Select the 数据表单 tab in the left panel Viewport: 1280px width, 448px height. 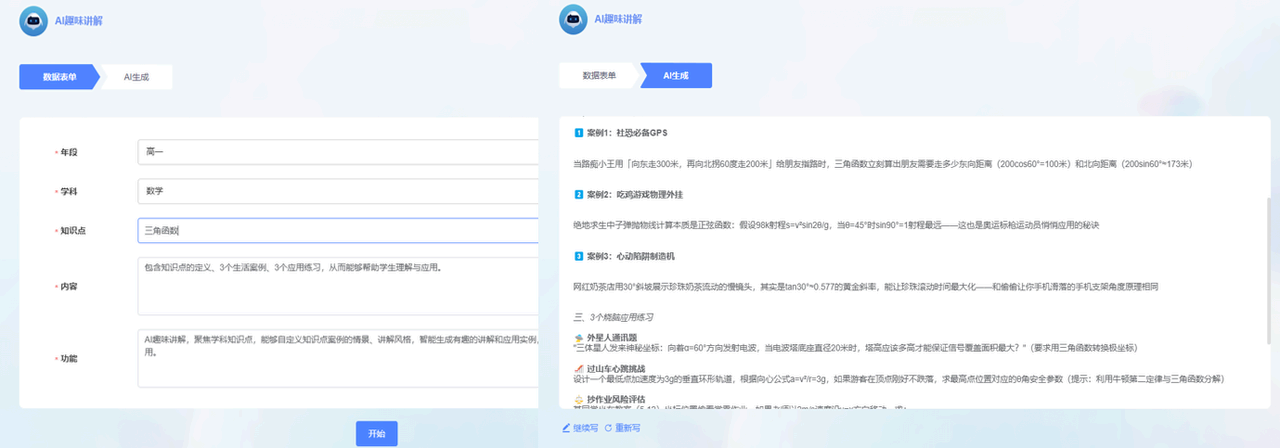pyautogui.click(x=60, y=77)
